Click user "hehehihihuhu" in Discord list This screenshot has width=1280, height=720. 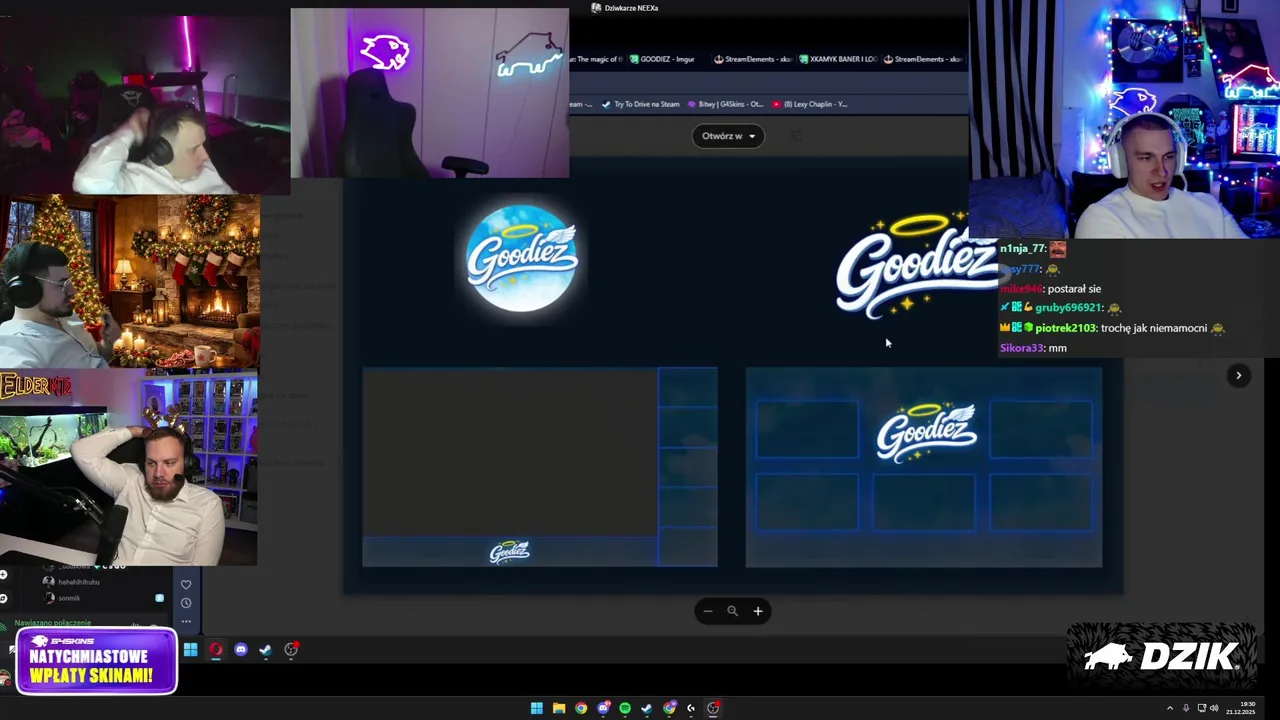[79, 582]
